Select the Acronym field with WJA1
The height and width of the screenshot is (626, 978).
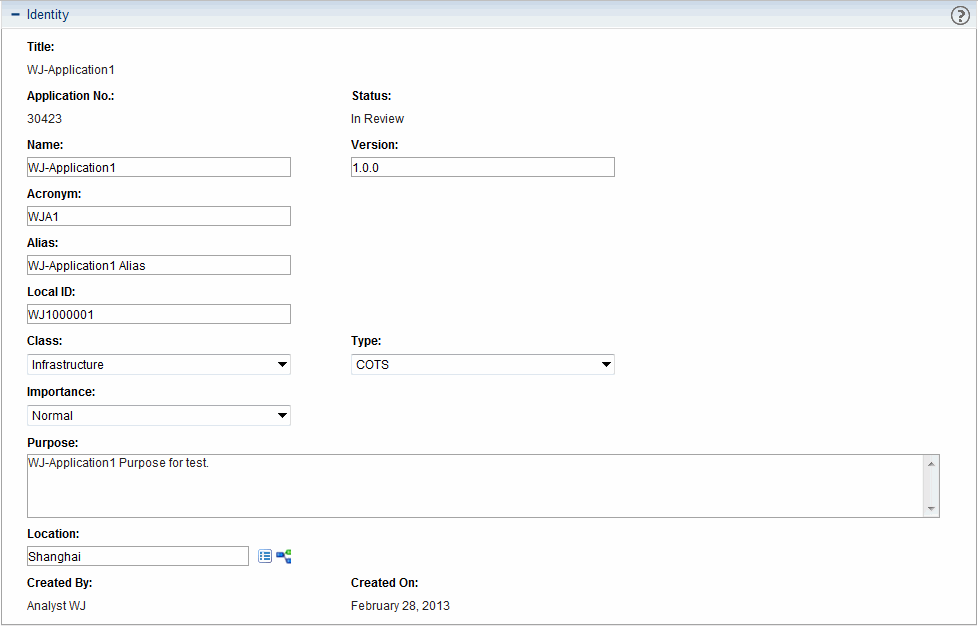point(159,217)
